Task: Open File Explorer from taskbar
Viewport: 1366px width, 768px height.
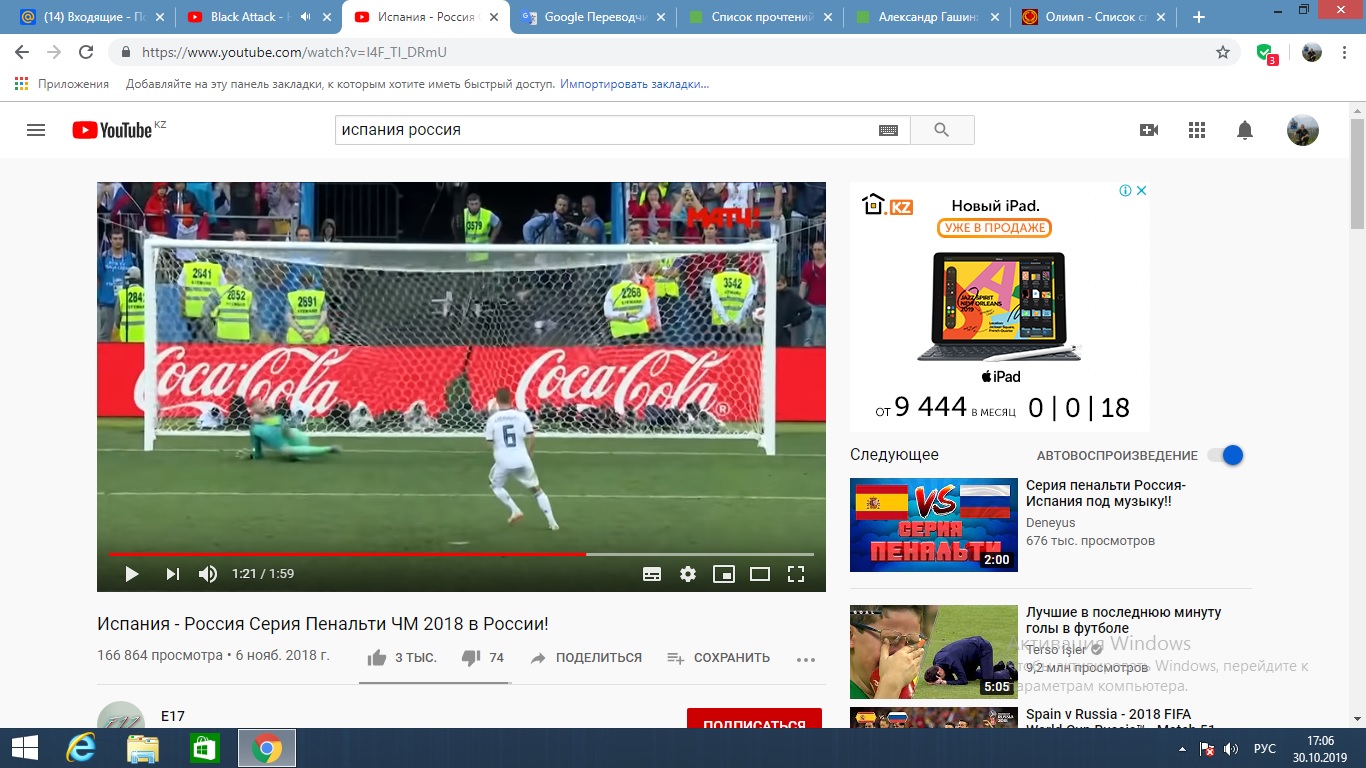Action: pos(142,748)
